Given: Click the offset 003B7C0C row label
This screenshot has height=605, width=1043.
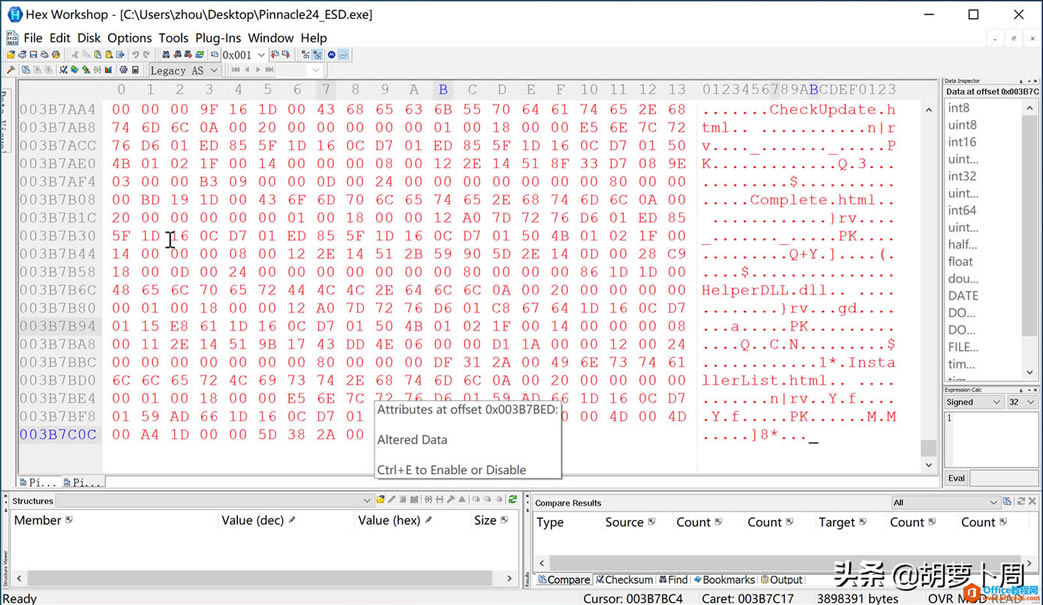Looking at the screenshot, I should 58,435.
